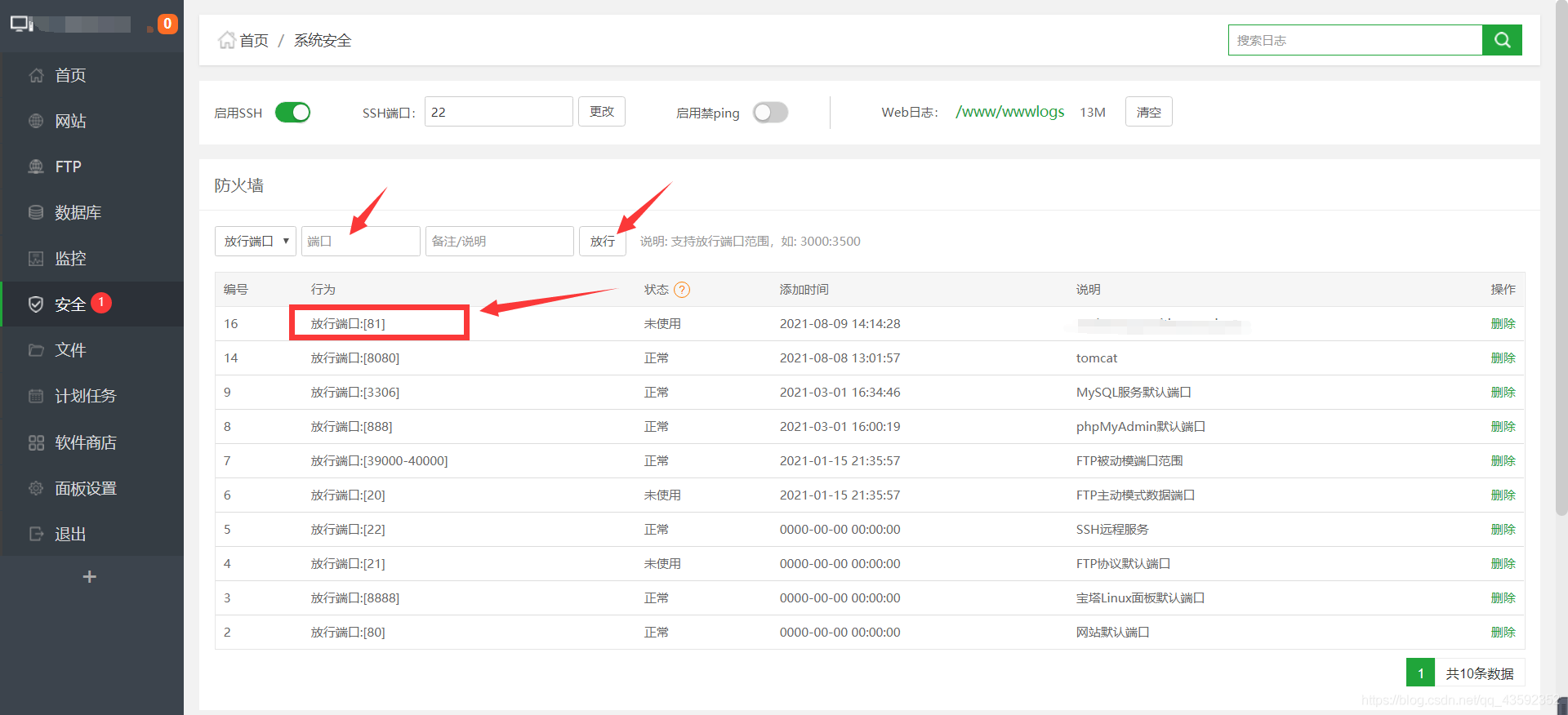This screenshot has width=1568, height=715.
Task: Click the SSH端口 field showing 22
Action: point(498,112)
